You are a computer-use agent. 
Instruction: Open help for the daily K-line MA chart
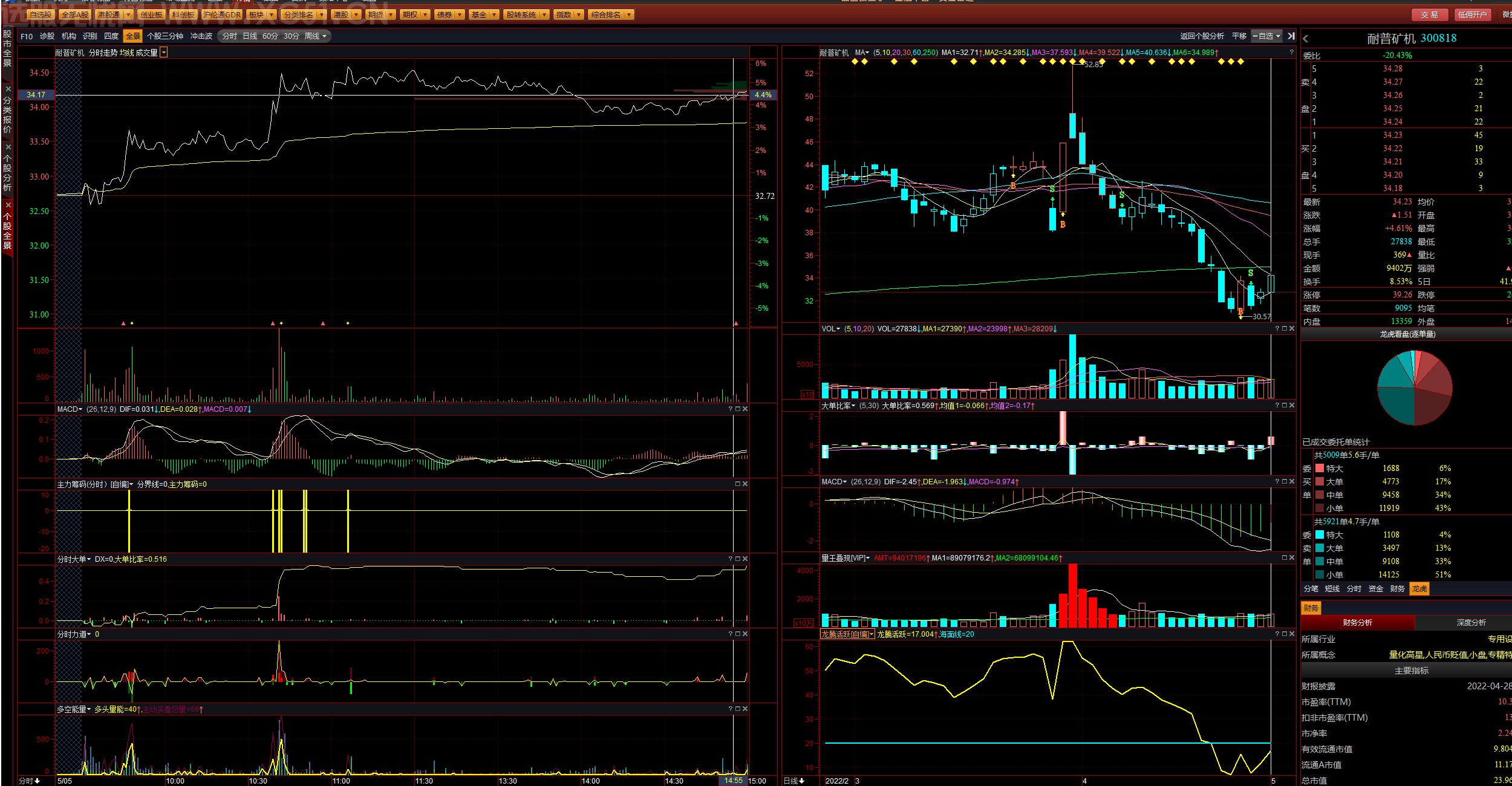[x=1291, y=53]
